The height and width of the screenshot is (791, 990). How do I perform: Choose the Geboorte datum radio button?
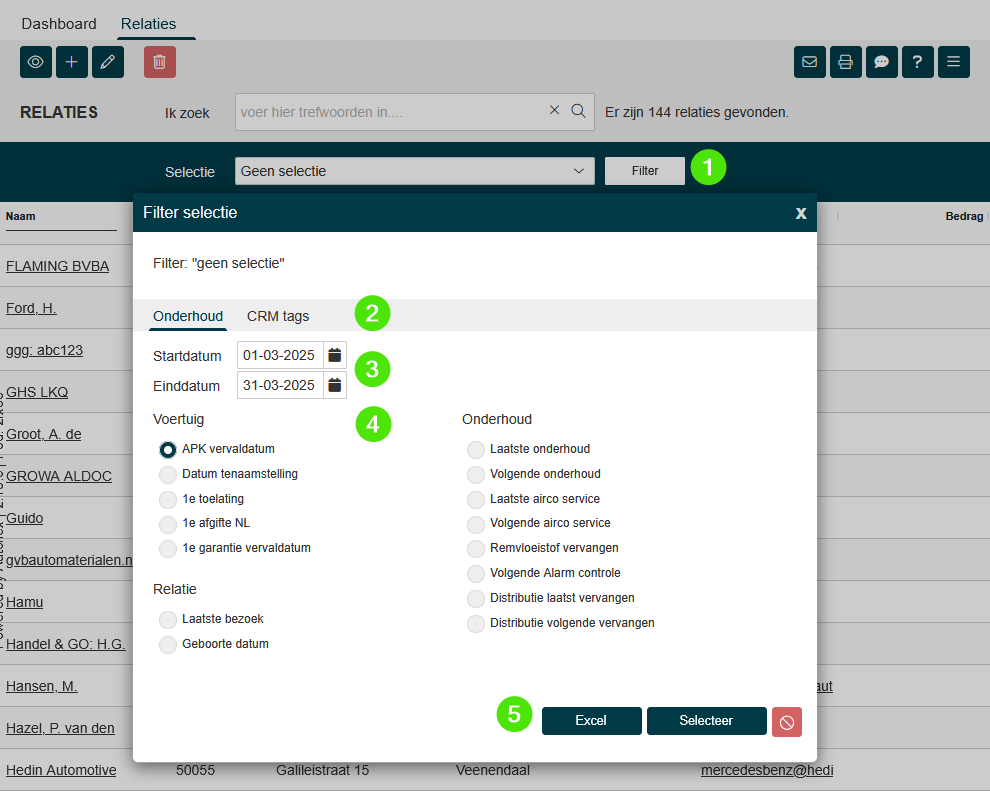pos(168,644)
